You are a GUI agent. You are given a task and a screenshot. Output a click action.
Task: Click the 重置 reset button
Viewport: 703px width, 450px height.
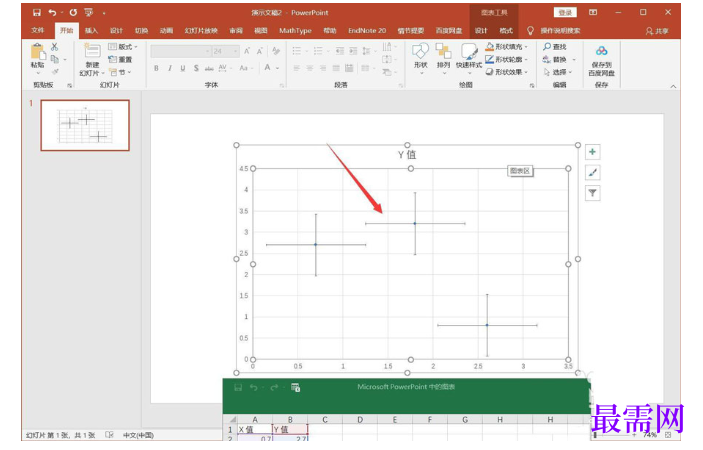pos(121,59)
